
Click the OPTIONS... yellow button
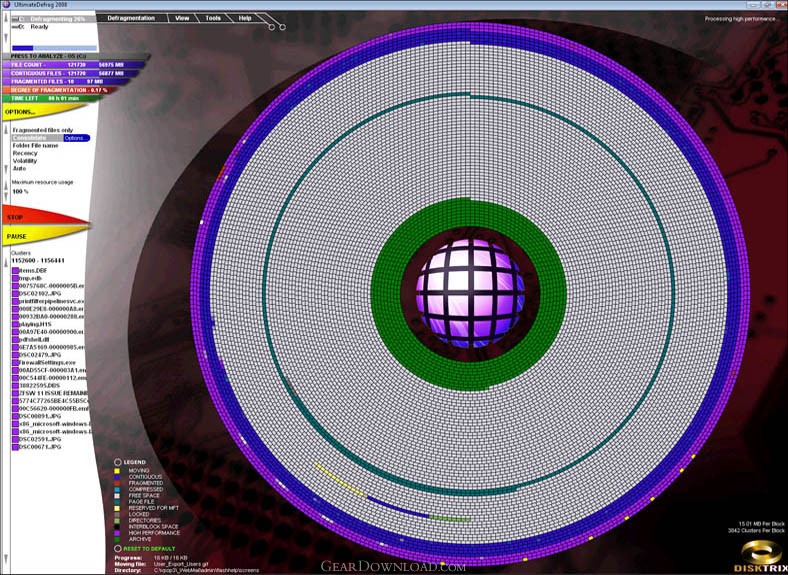pos(40,112)
